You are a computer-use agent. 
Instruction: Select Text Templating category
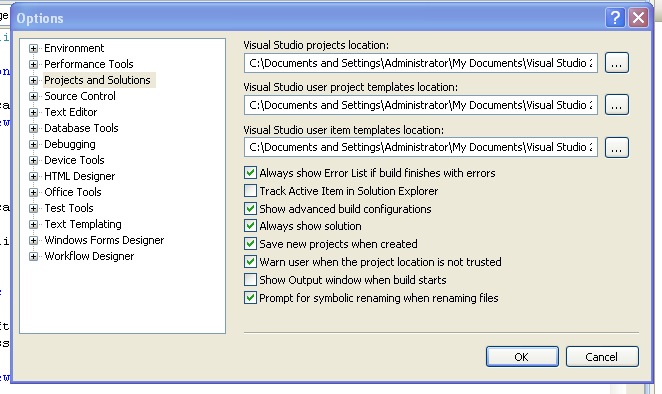click(83, 225)
